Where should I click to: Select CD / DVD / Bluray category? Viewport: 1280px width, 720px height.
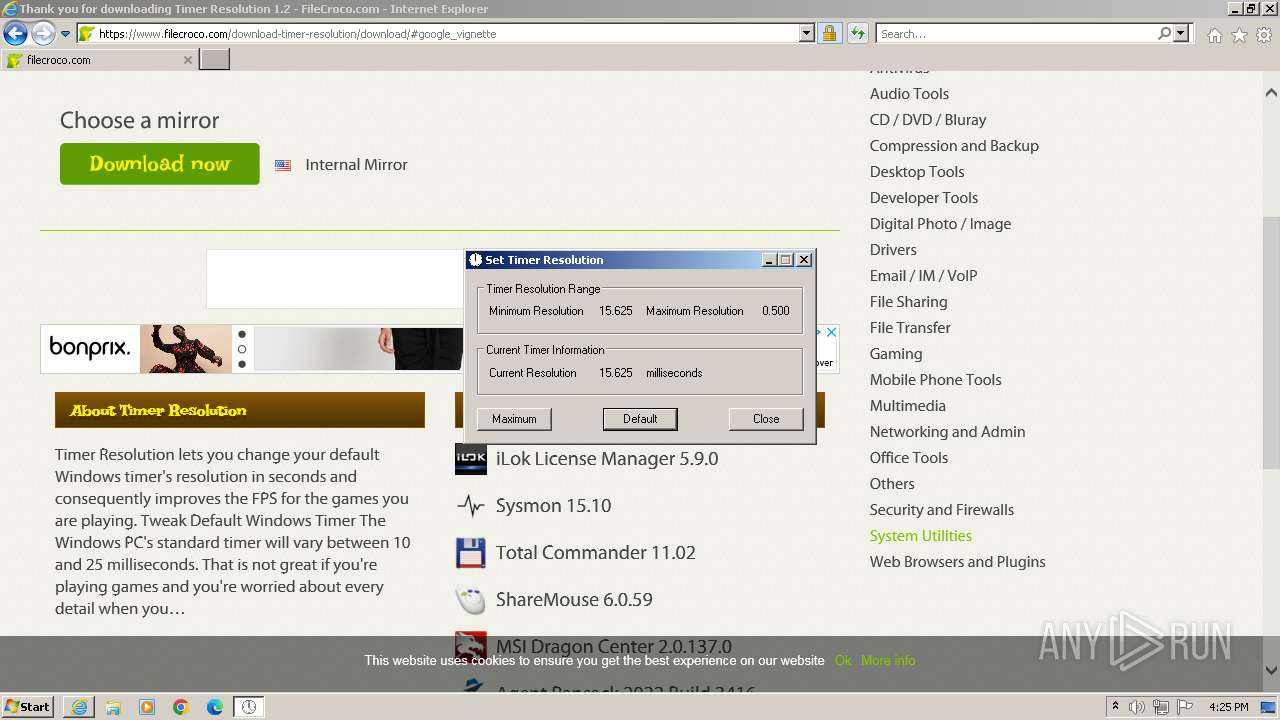928,120
